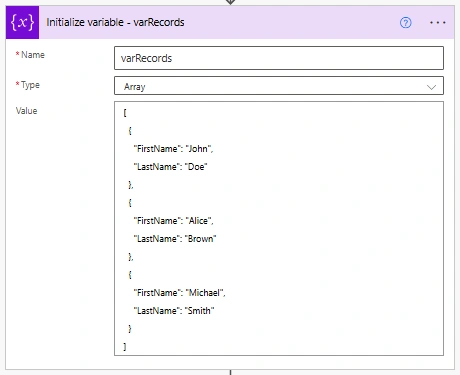Click the "FirstName": "John" line
Image resolution: width=460 pixels, height=375 pixels.
pos(173,149)
